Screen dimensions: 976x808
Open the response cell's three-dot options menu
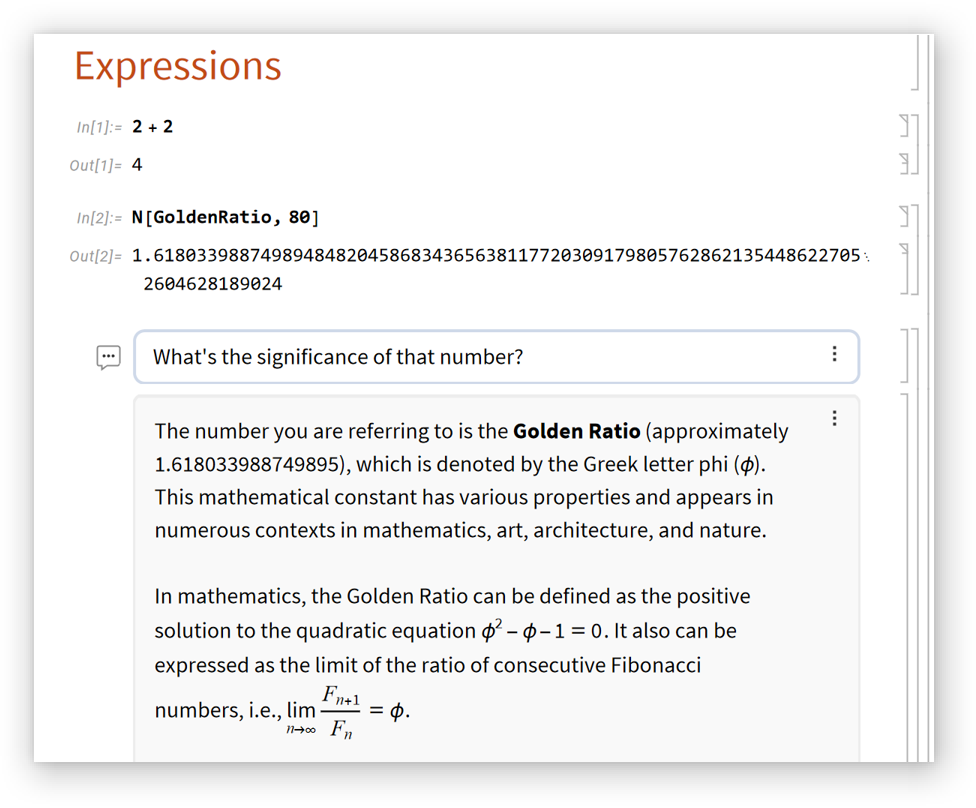tap(834, 418)
